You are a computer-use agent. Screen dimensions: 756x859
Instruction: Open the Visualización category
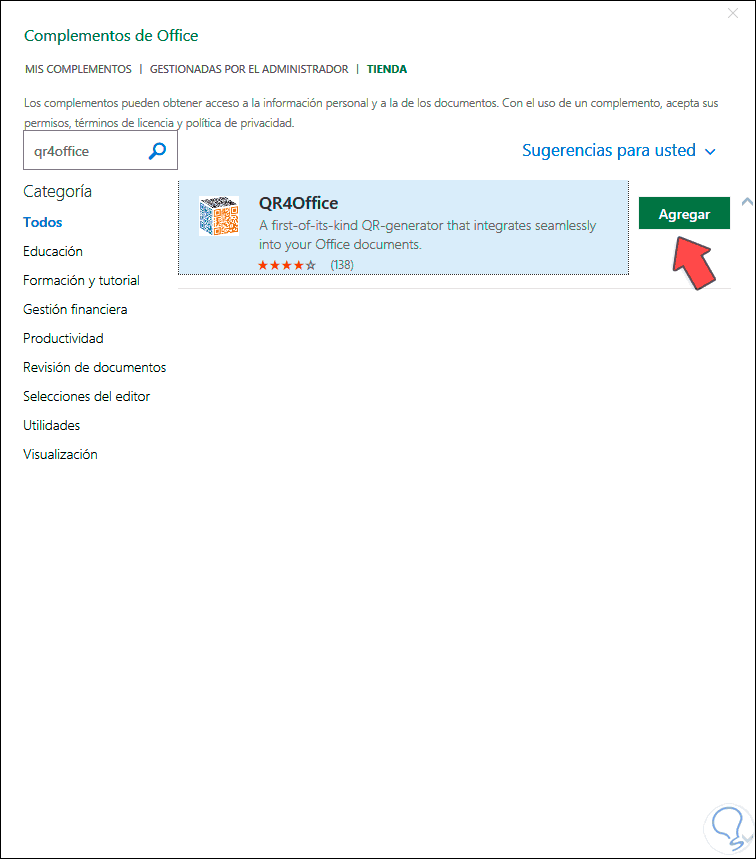(x=60, y=455)
